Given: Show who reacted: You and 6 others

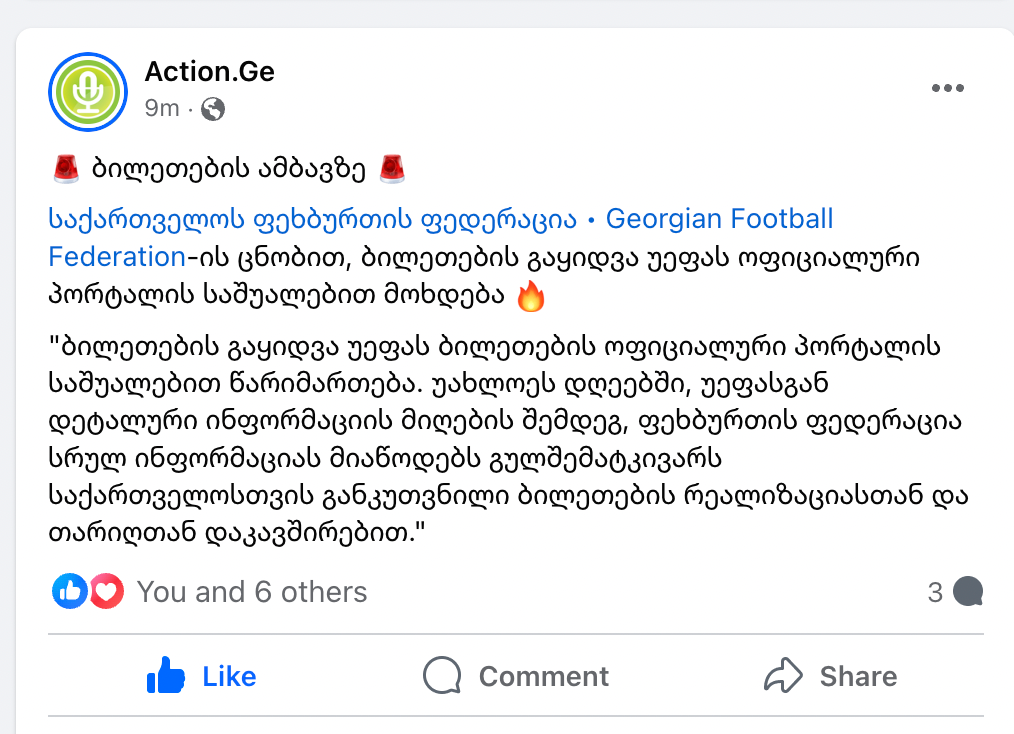Looking at the screenshot, I should coord(251,592).
